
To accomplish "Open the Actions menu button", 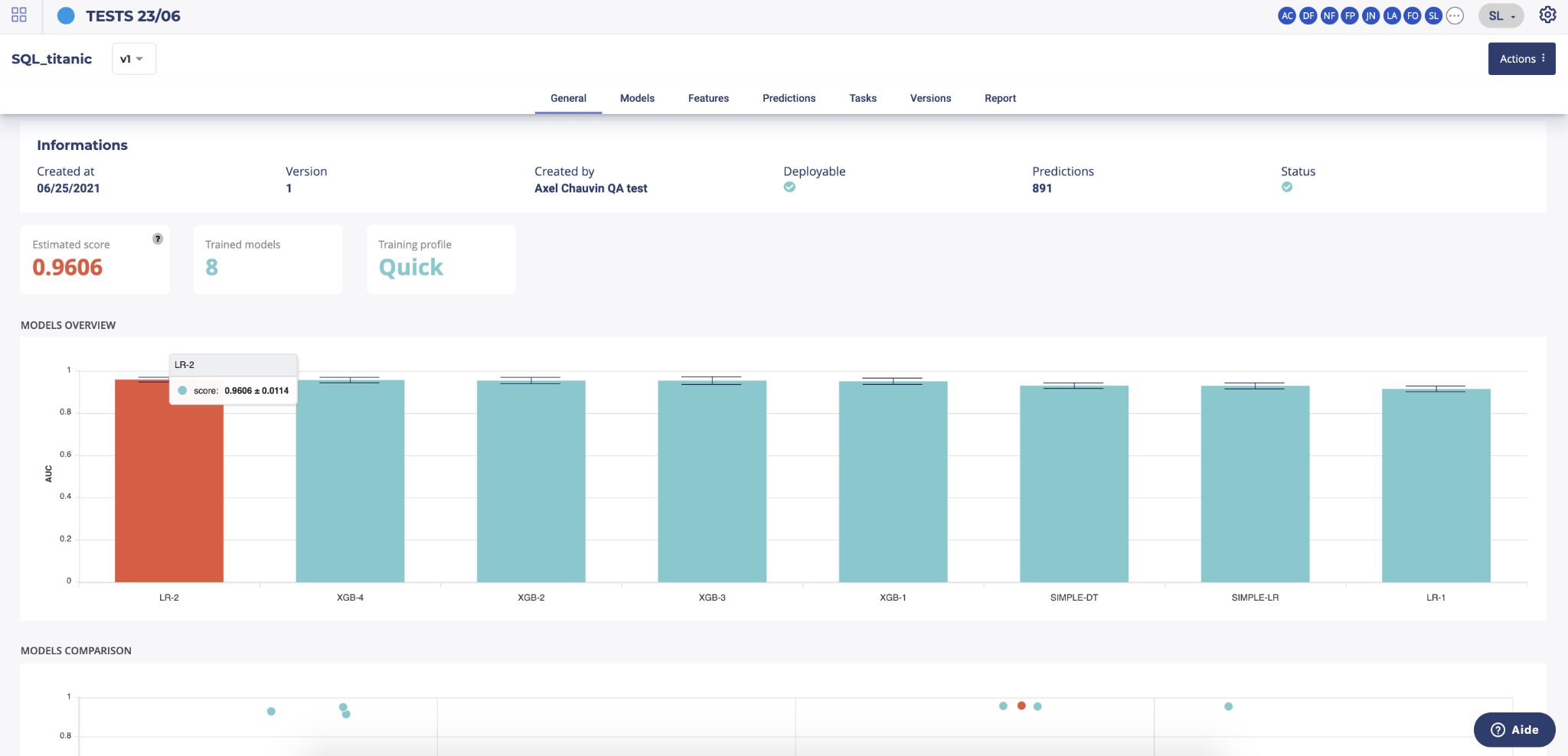I will [1521, 59].
